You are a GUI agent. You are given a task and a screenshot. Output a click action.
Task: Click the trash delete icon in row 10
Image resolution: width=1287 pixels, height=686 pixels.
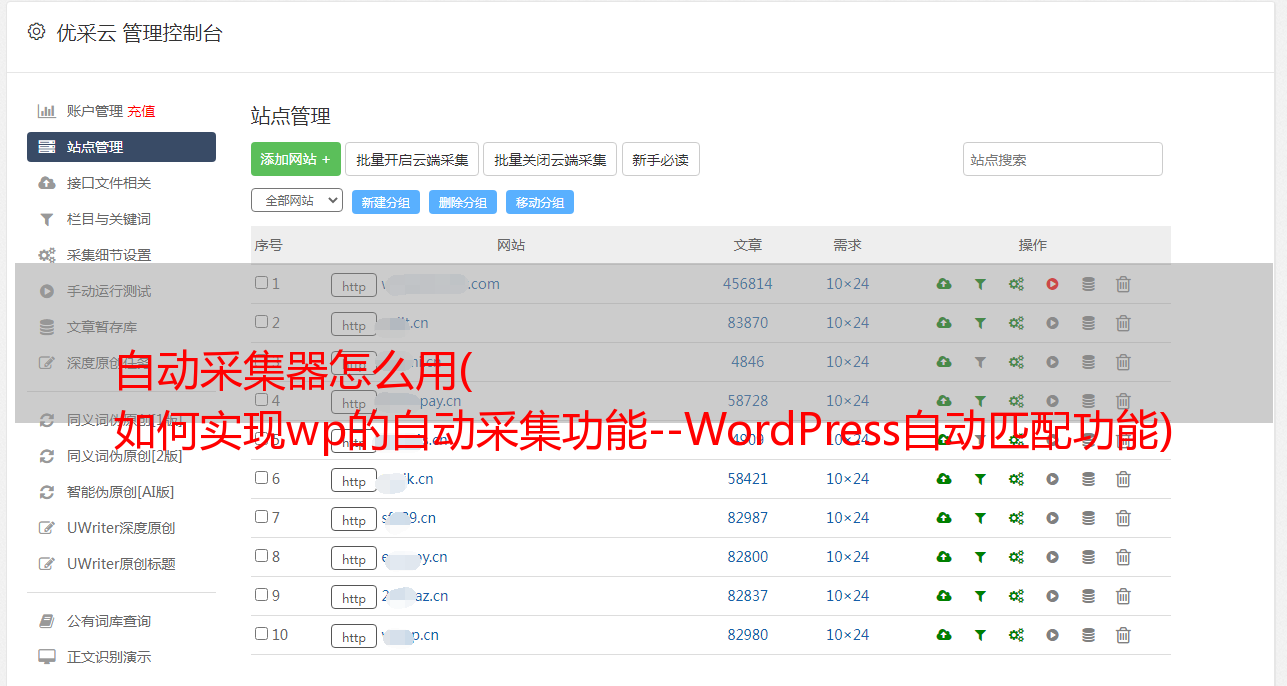[x=1123, y=635]
